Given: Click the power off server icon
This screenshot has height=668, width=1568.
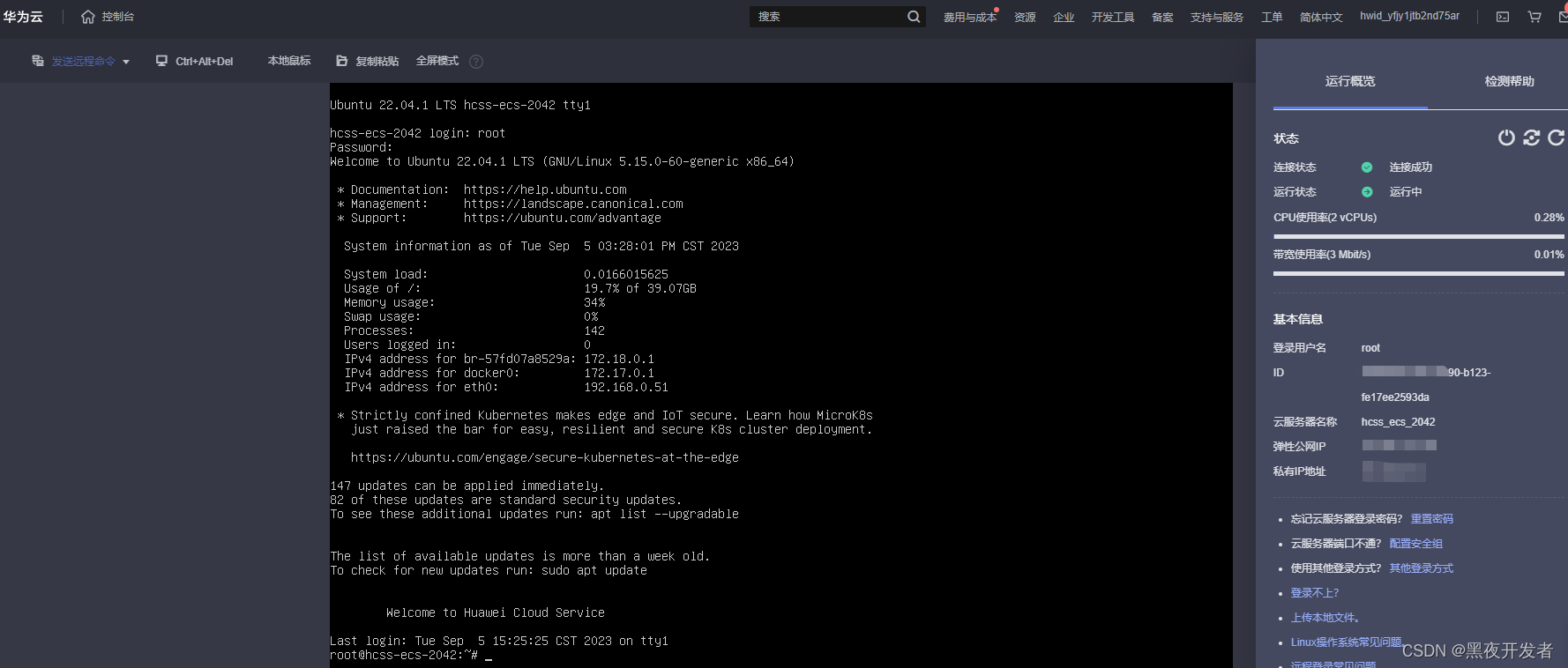Looking at the screenshot, I should [x=1506, y=137].
